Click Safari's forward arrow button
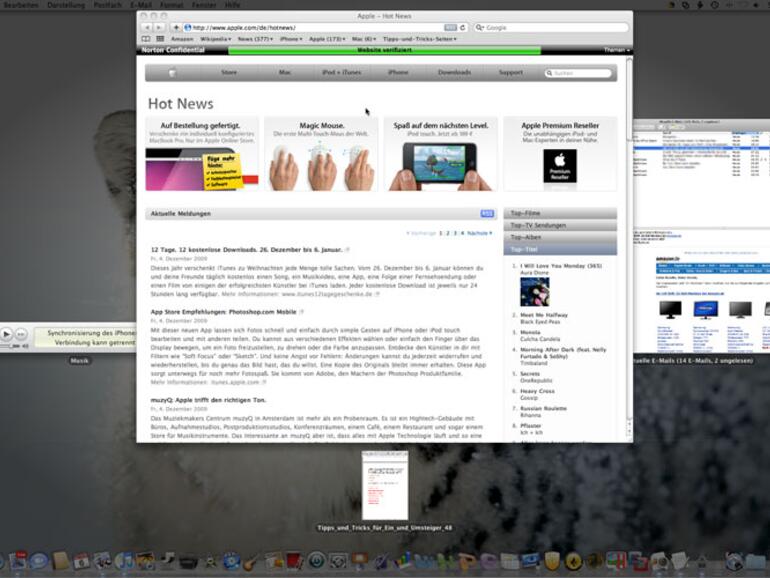 coord(159,28)
